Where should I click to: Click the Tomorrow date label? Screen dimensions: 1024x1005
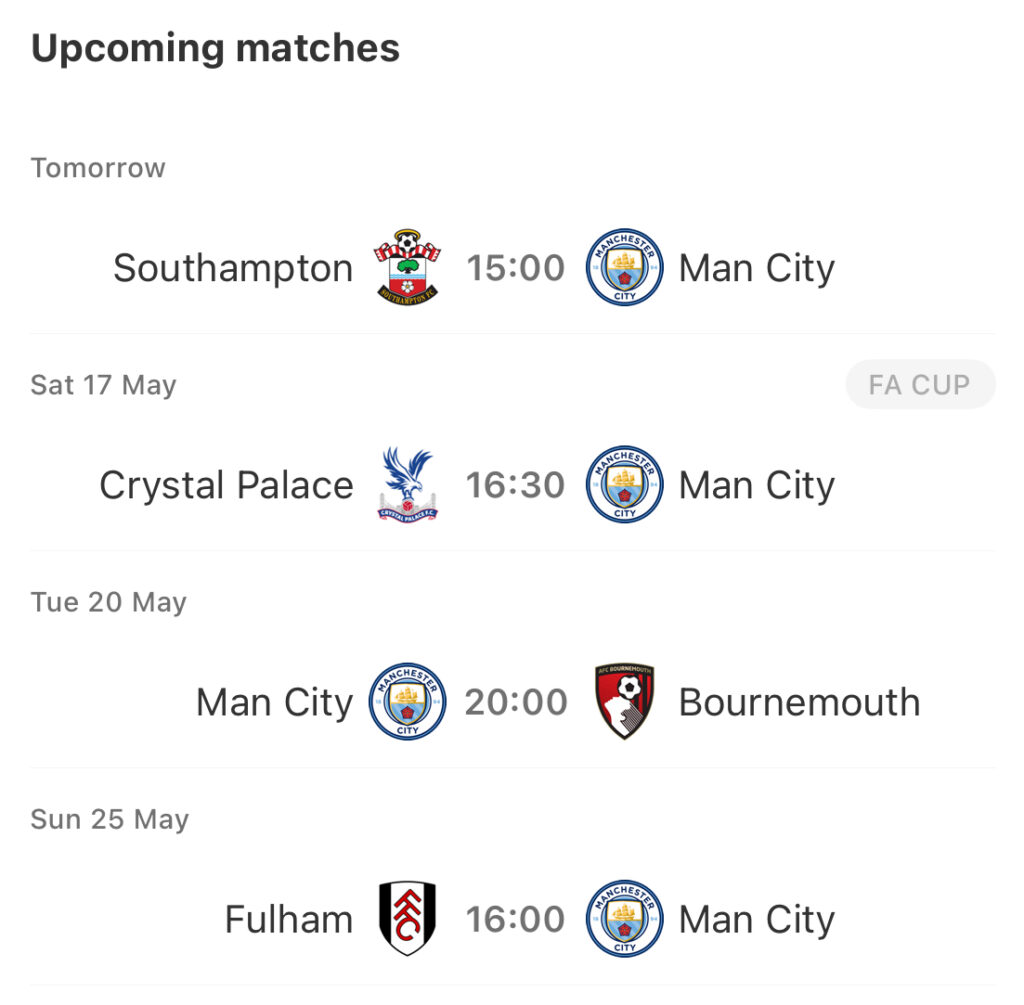tap(98, 168)
